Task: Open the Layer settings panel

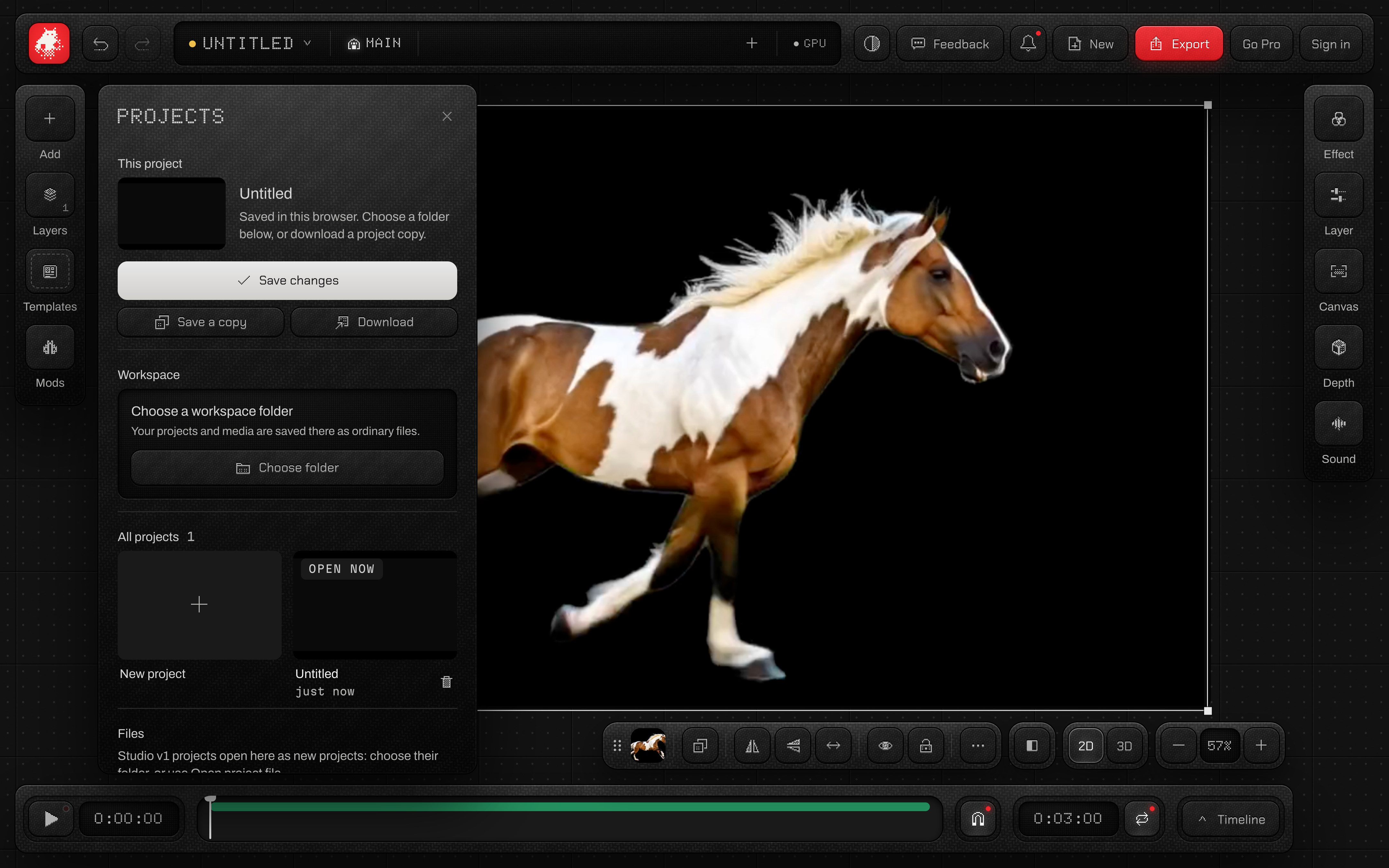Action: click(x=1339, y=195)
